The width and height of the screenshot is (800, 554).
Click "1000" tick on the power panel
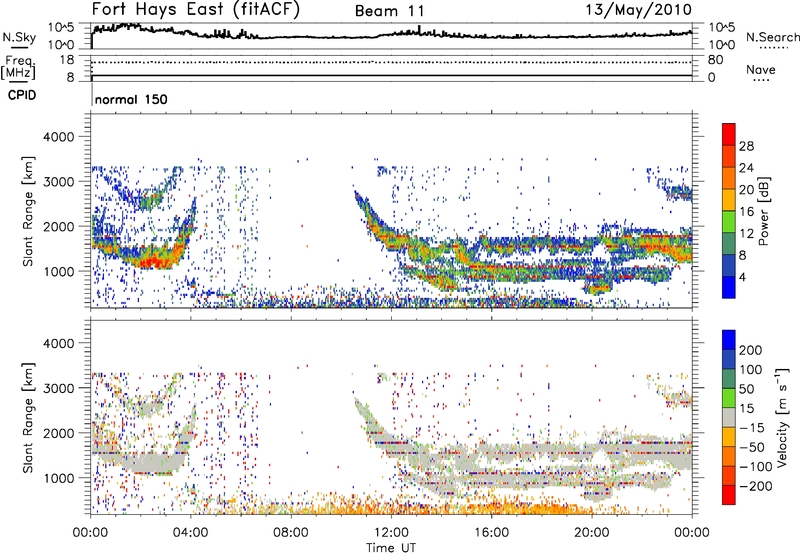pyautogui.click(x=58, y=271)
